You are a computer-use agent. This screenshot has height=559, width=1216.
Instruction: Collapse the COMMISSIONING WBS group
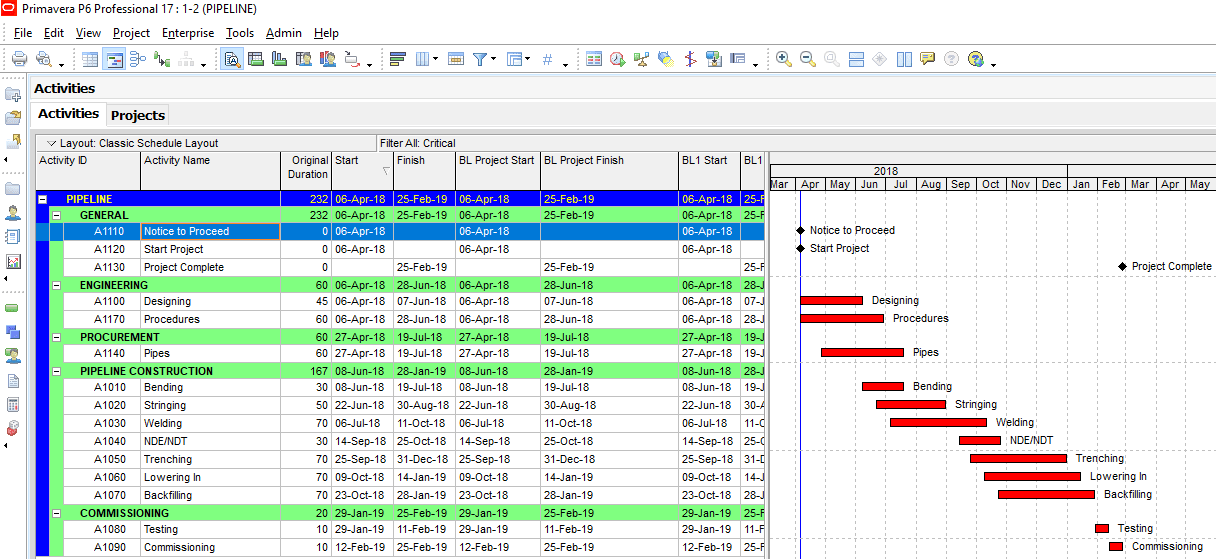[x=56, y=513]
